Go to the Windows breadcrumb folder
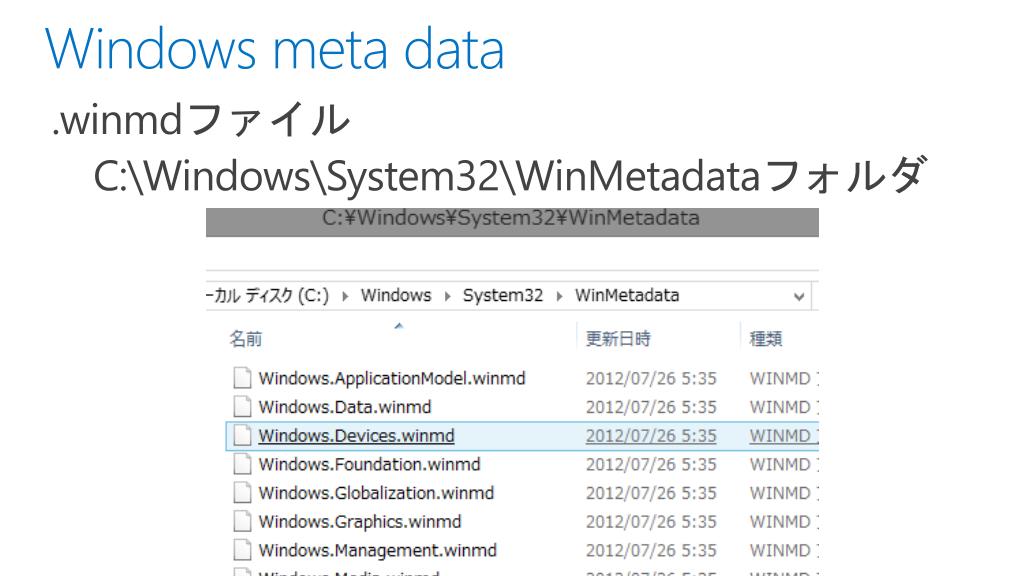The height and width of the screenshot is (576, 1024). click(x=396, y=296)
